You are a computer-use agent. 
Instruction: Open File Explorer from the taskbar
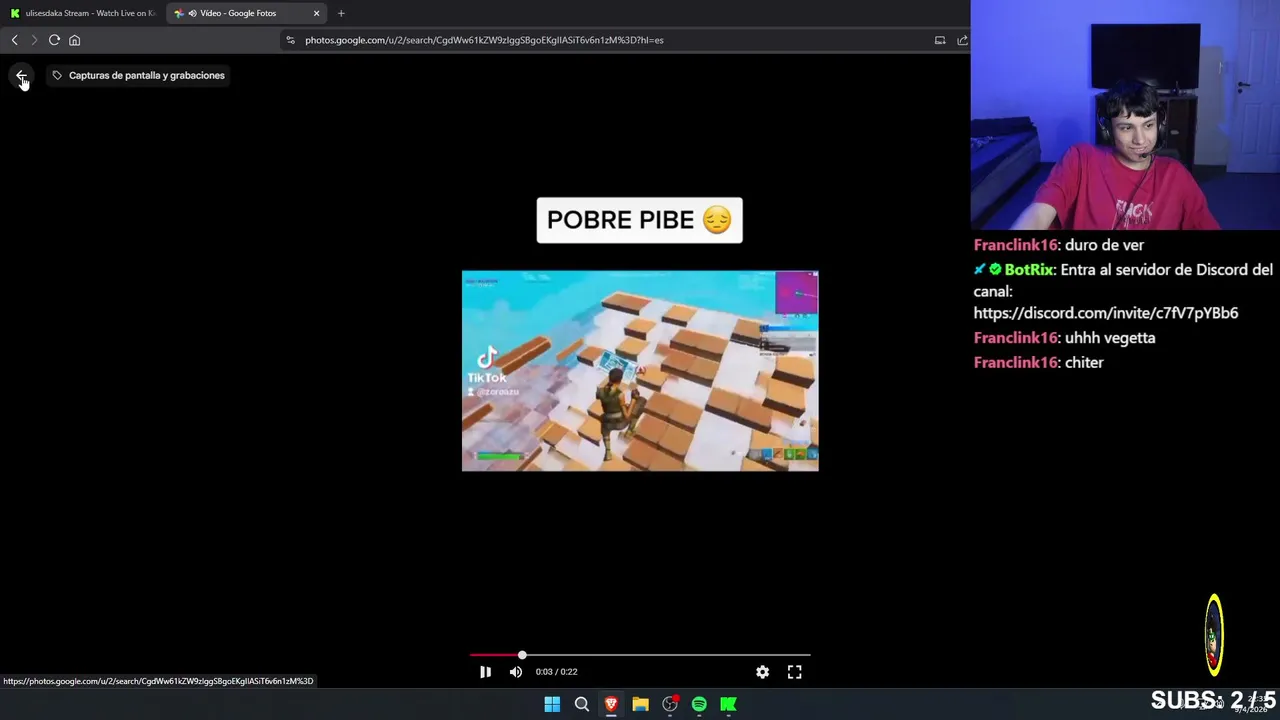click(640, 704)
